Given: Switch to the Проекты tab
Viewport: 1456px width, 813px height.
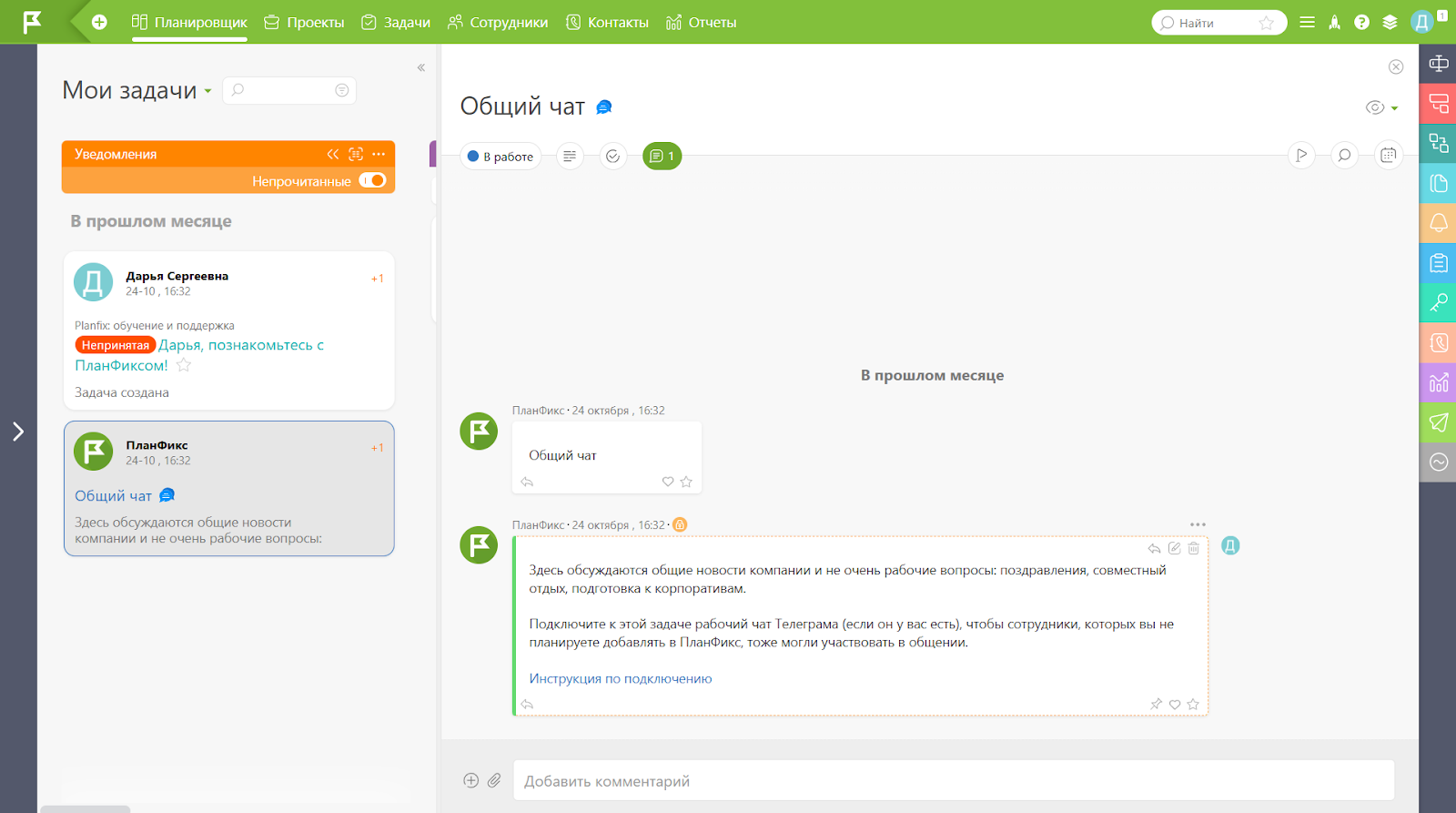Looking at the screenshot, I should [x=304, y=22].
